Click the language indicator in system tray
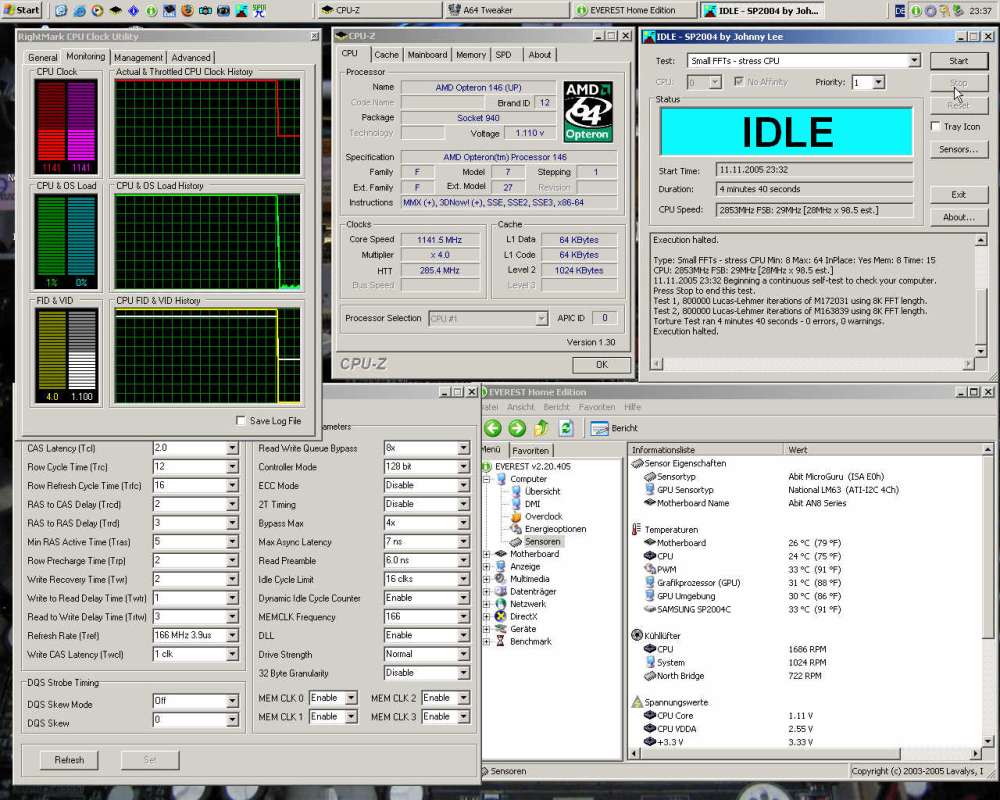This screenshot has height=800, width=1000. coord(899,10)
